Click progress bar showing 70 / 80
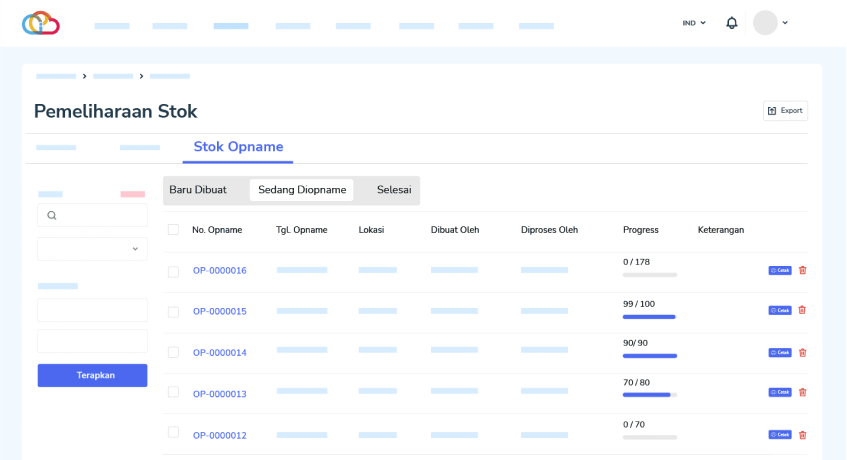Image resolution: width=847 pixels, height=460 pixels. pos(649,395)
